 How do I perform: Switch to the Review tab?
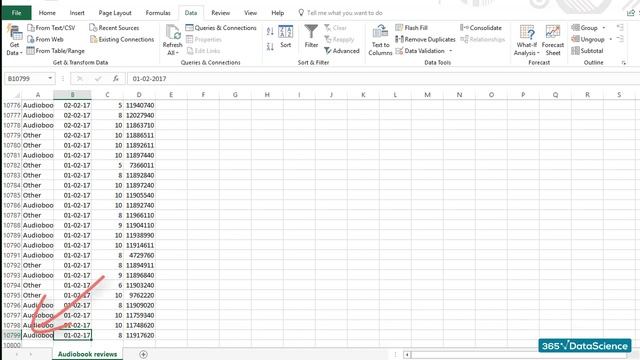point(220,13)
